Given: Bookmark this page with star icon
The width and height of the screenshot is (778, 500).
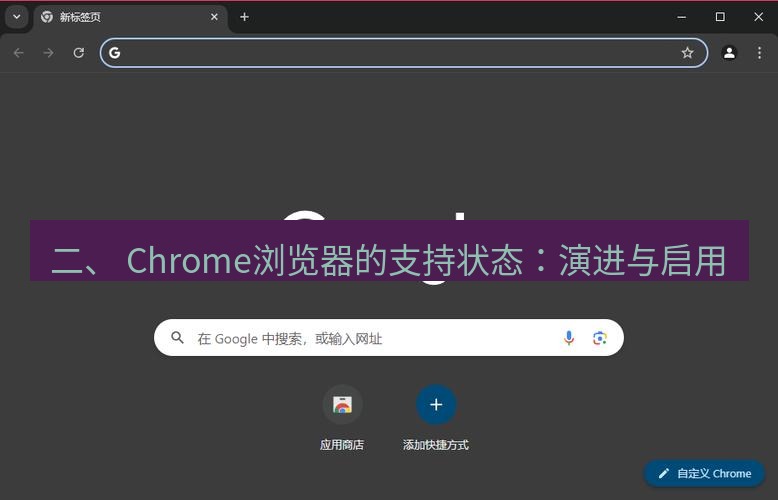Looking at the screenshot, I should click(x=687, y=53).
